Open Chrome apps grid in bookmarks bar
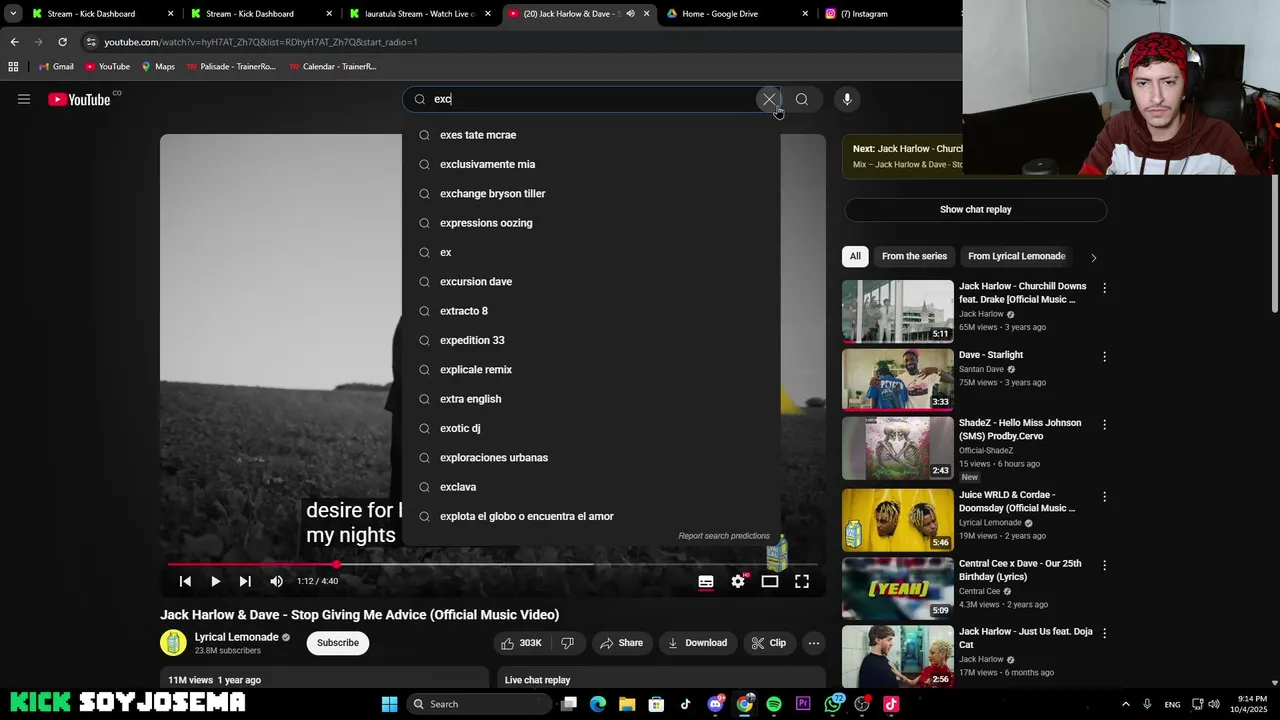The width and height of the screenshot is (1280, 720). (13, 66)
